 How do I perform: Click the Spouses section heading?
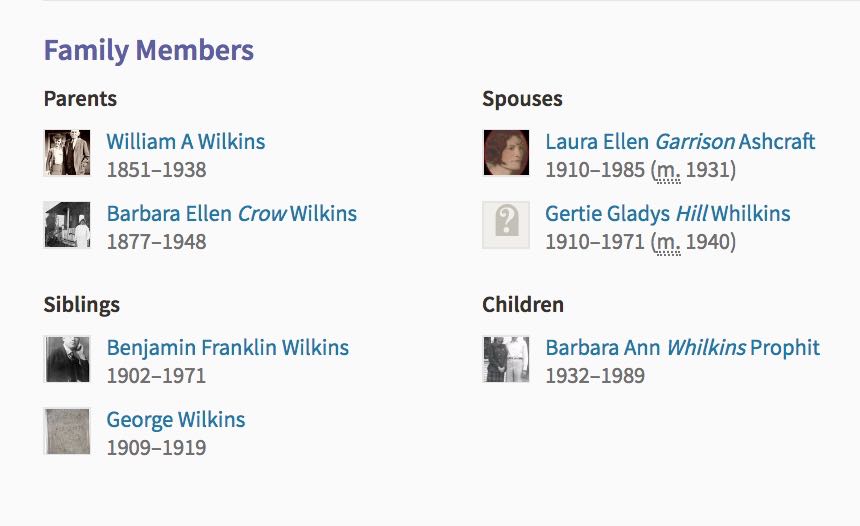tap(522, 99)
